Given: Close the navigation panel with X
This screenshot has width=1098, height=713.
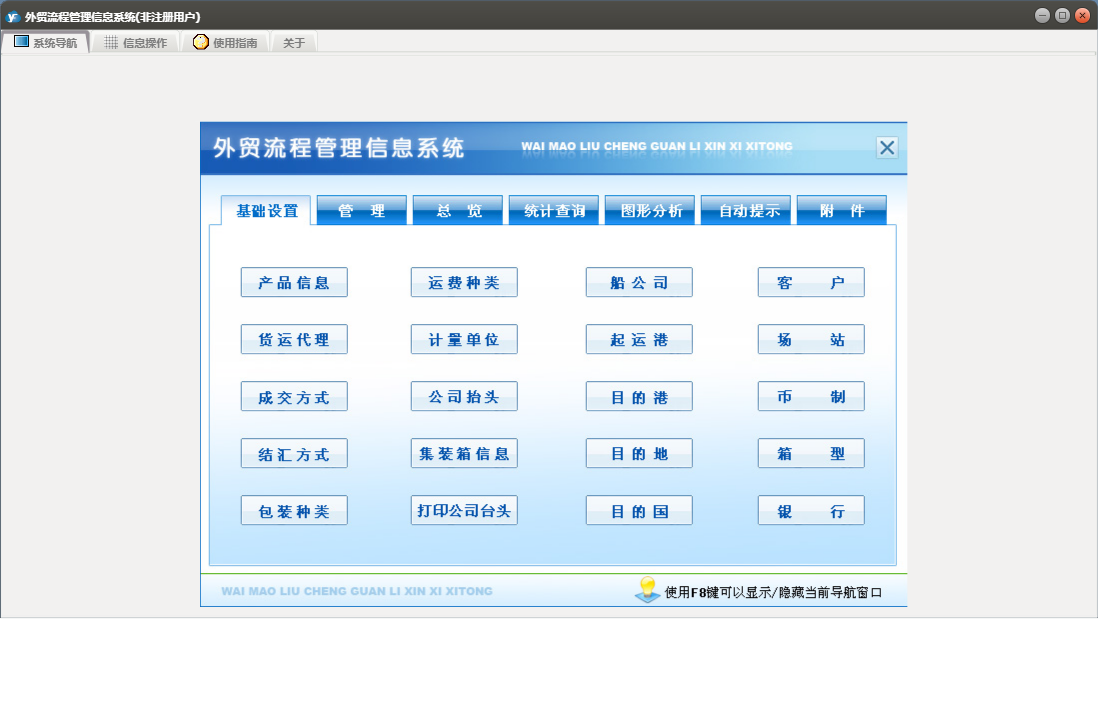Looking at the screenshot, I should click(x=887, y=148).
